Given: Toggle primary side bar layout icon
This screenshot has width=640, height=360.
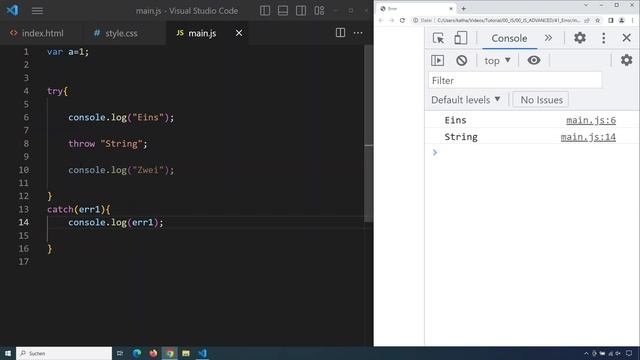Looking at the screenshot, I should [265, 11].
